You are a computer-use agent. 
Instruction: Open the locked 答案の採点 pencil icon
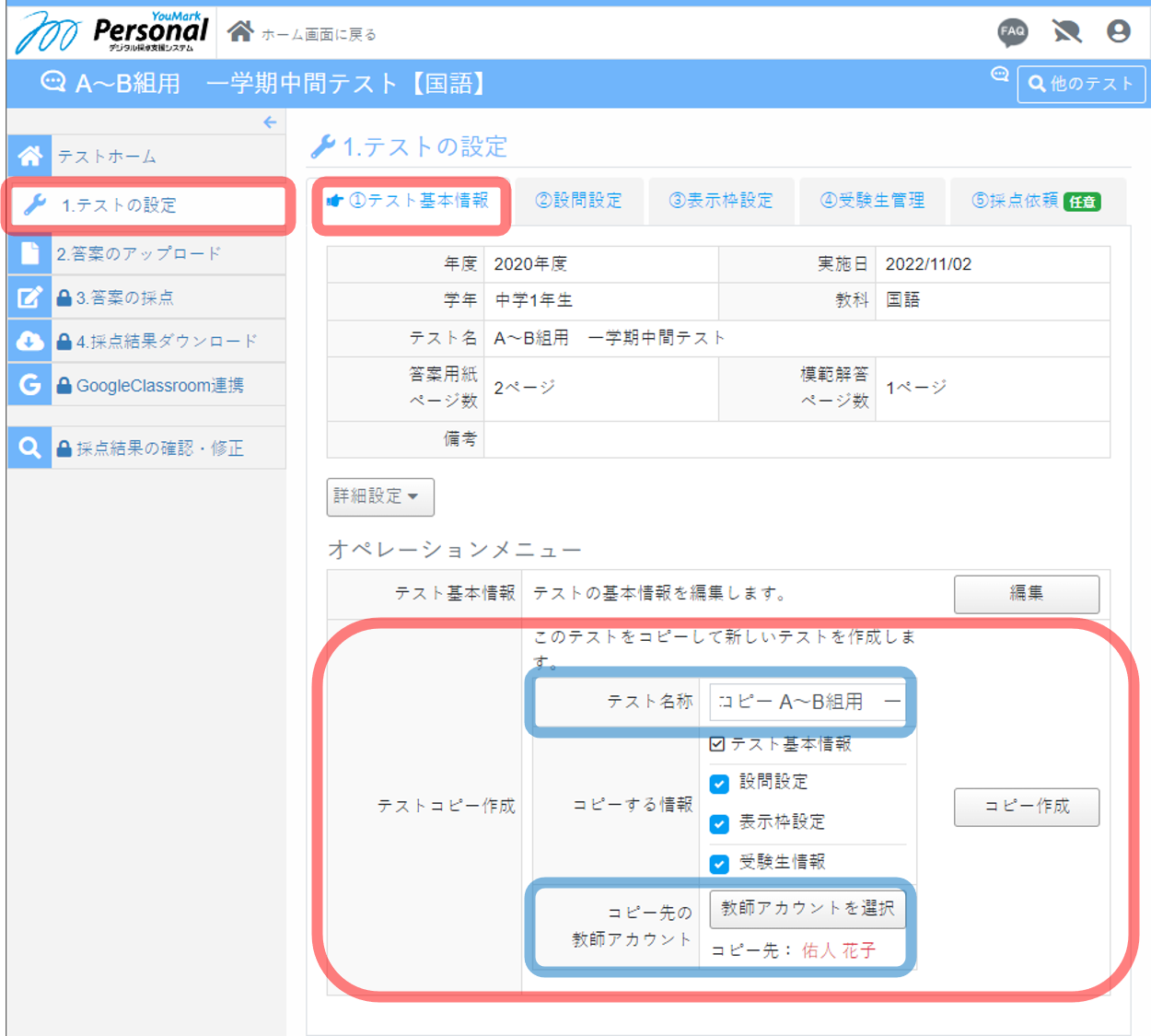pyautogui.click(x=29, y=297)
